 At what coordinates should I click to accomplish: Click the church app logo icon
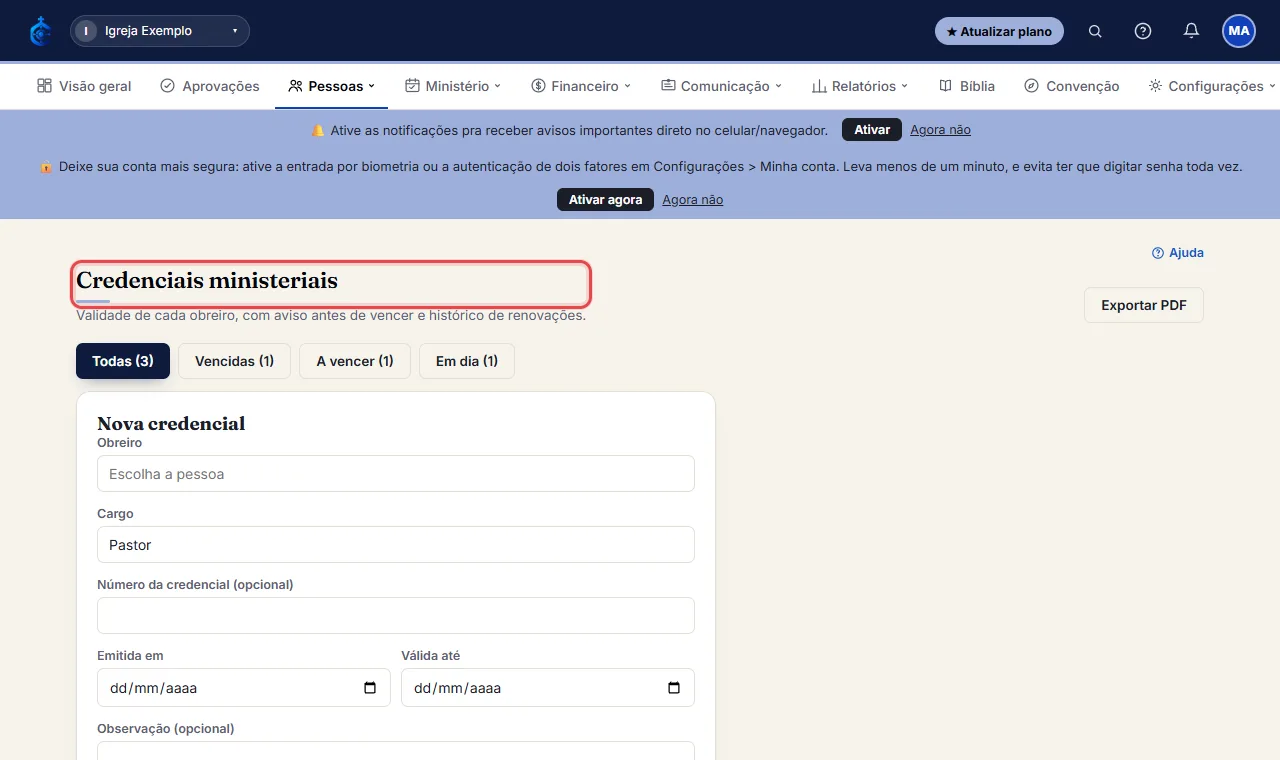tap(40, 31)
